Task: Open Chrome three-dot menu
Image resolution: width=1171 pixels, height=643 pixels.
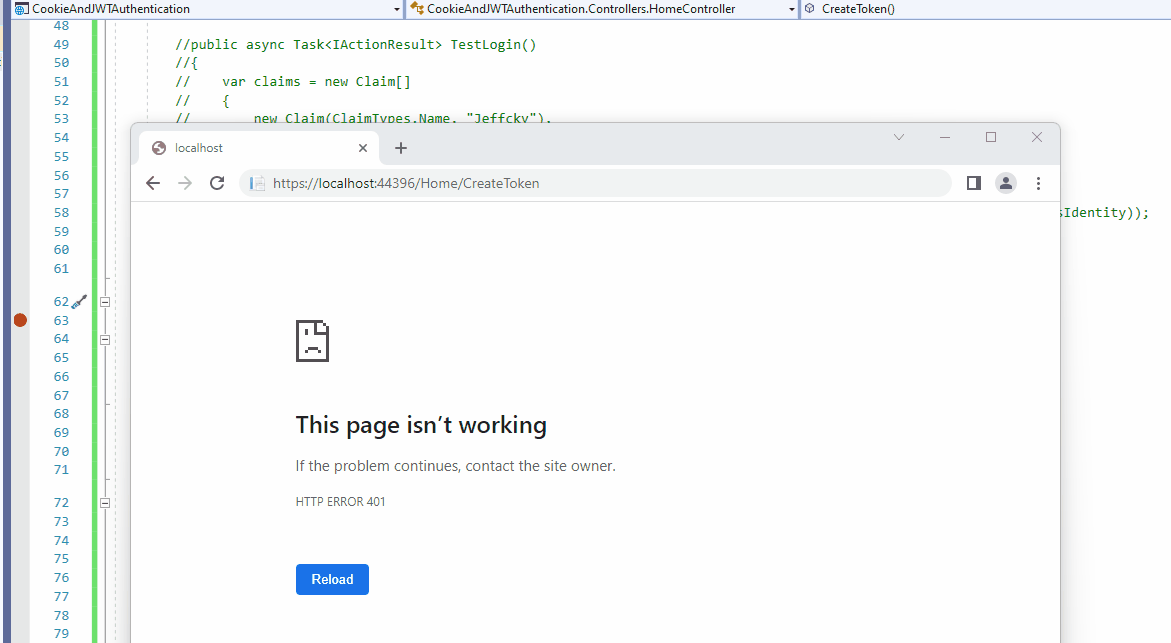Action: 1038,183
